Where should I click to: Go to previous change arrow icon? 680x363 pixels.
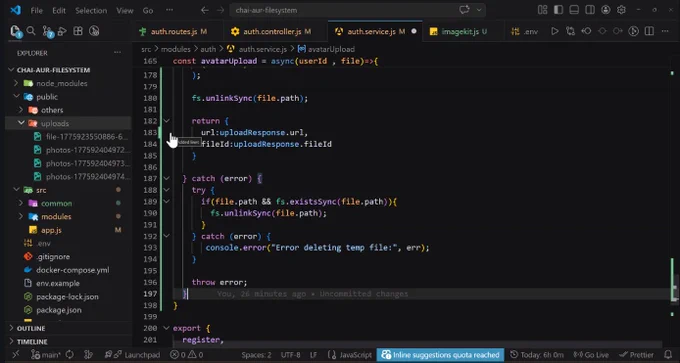click(586, 31)
